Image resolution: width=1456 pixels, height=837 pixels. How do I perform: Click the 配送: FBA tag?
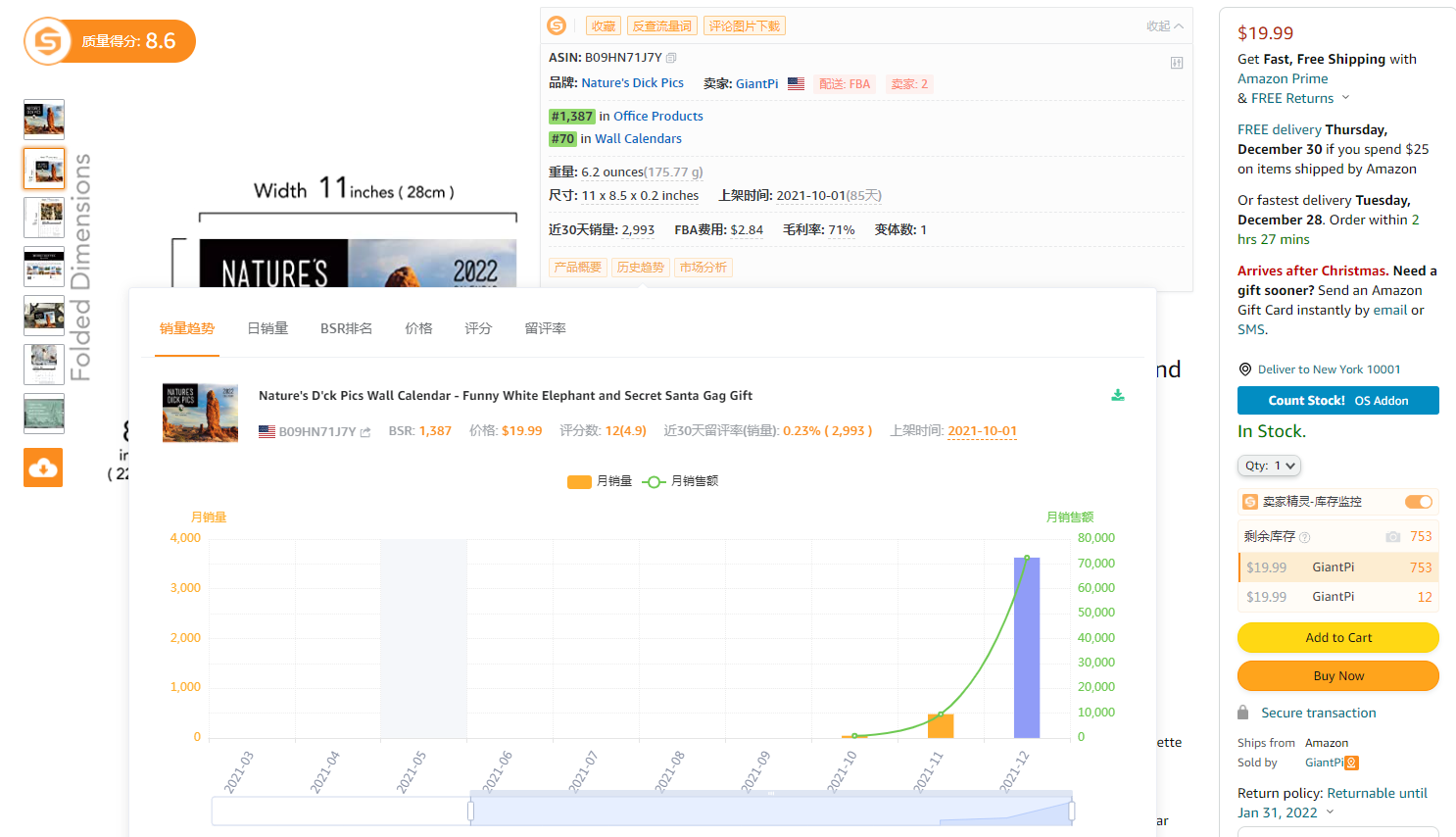845,84
